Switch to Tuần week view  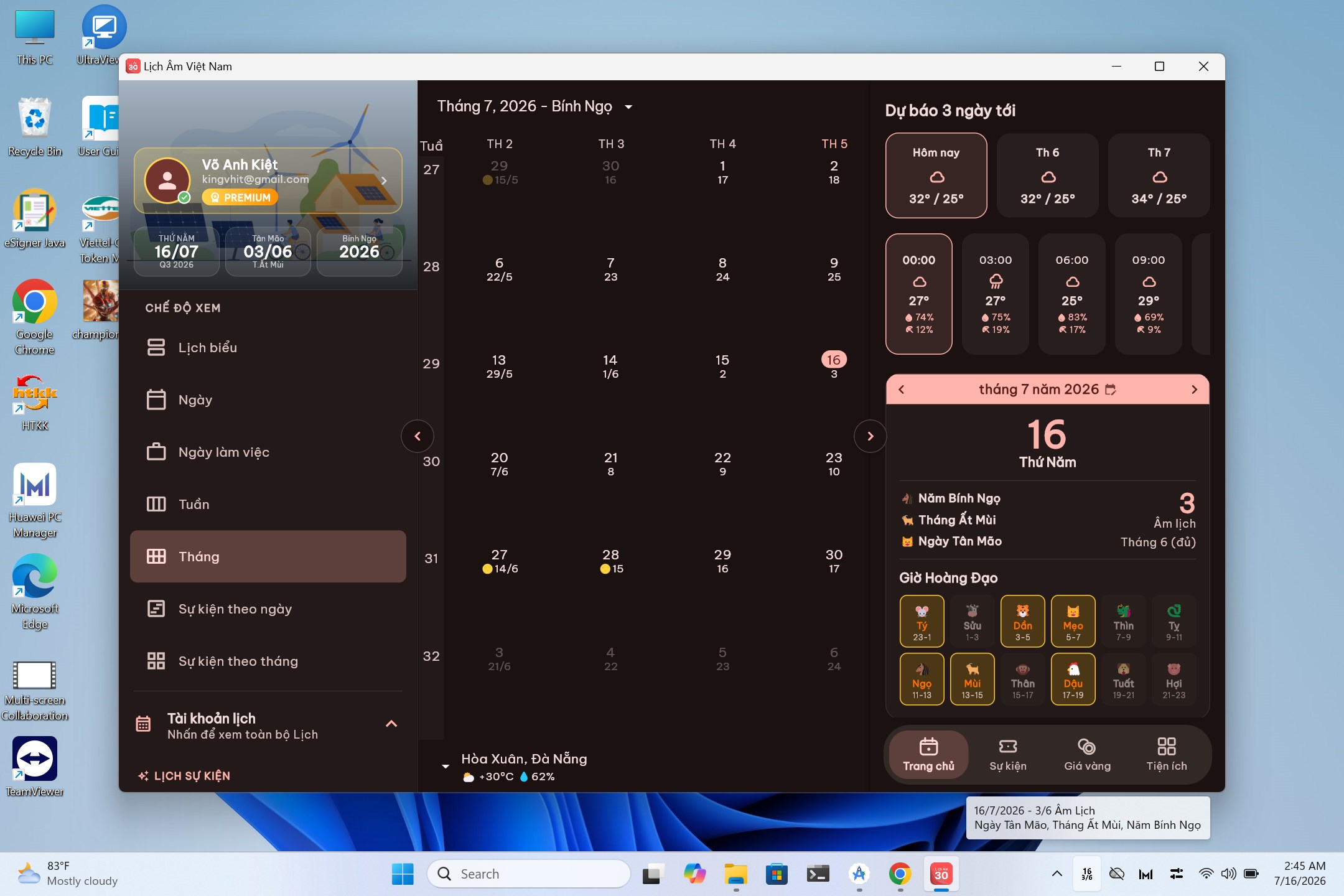[x=268, y=504]
